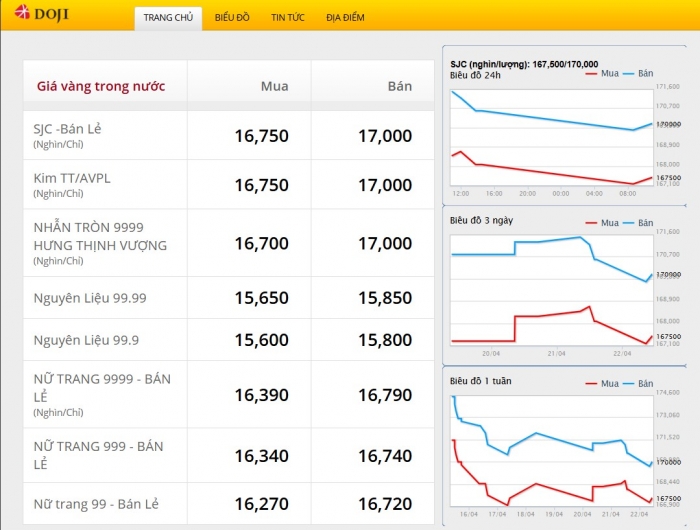
Task: Select the SJC - Bán Lẻ row label
Action: point(68,128)
